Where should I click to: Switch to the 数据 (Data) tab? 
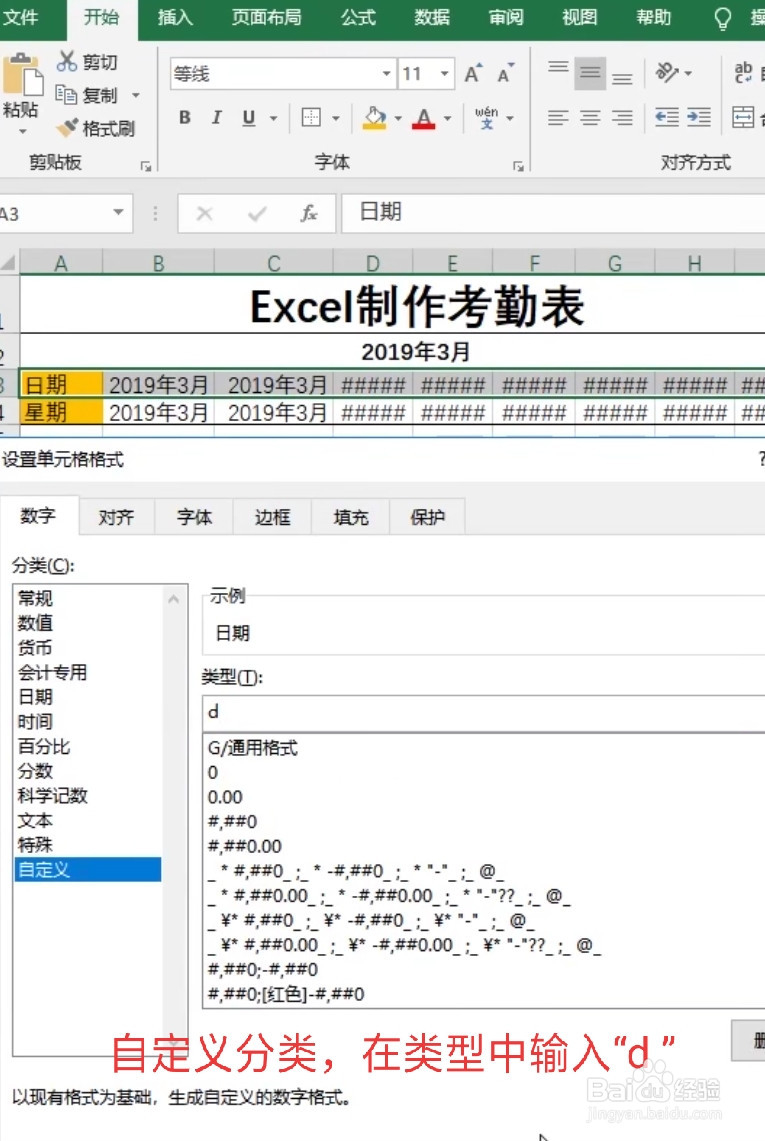pos(432,17)
